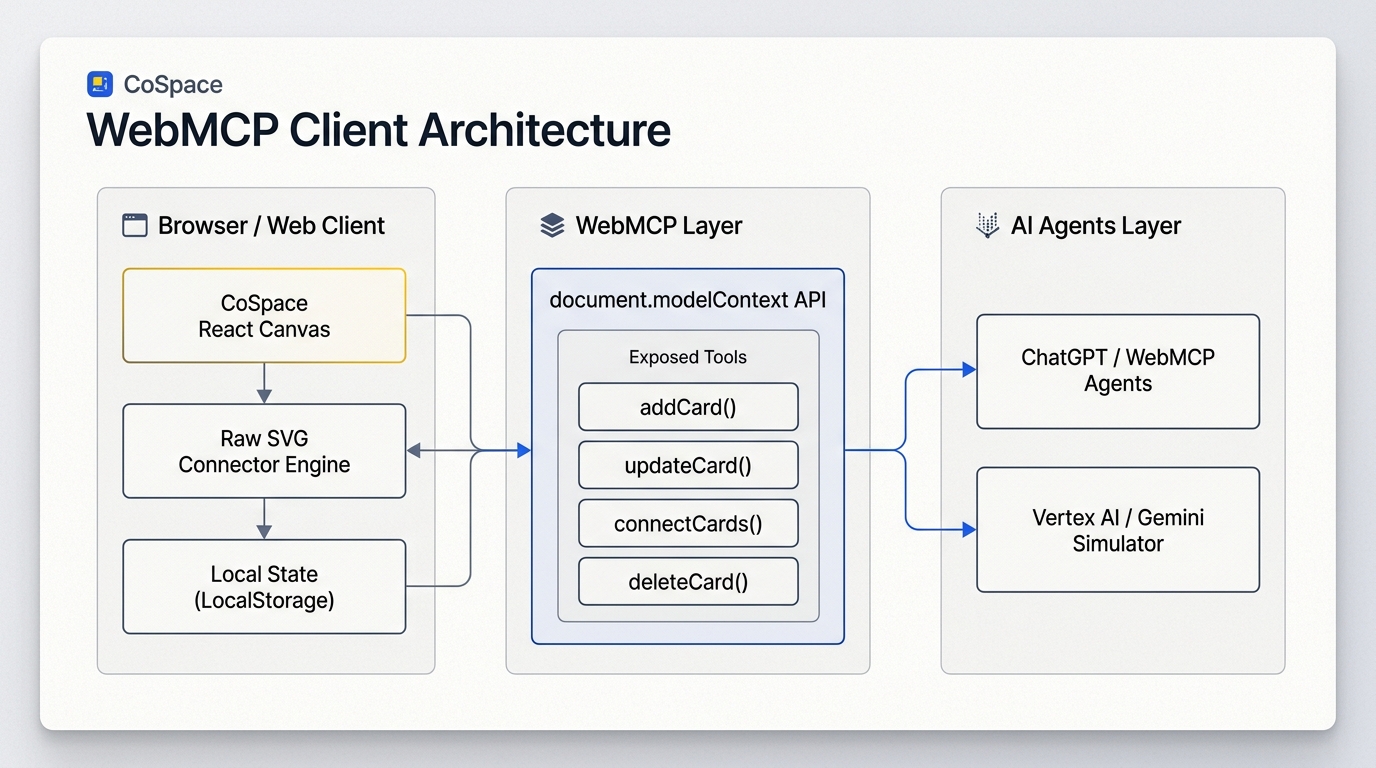The width and height of the screenshot is (1376, 768).
Task: Click the connectCards() tool
Action: click(688, 523)
